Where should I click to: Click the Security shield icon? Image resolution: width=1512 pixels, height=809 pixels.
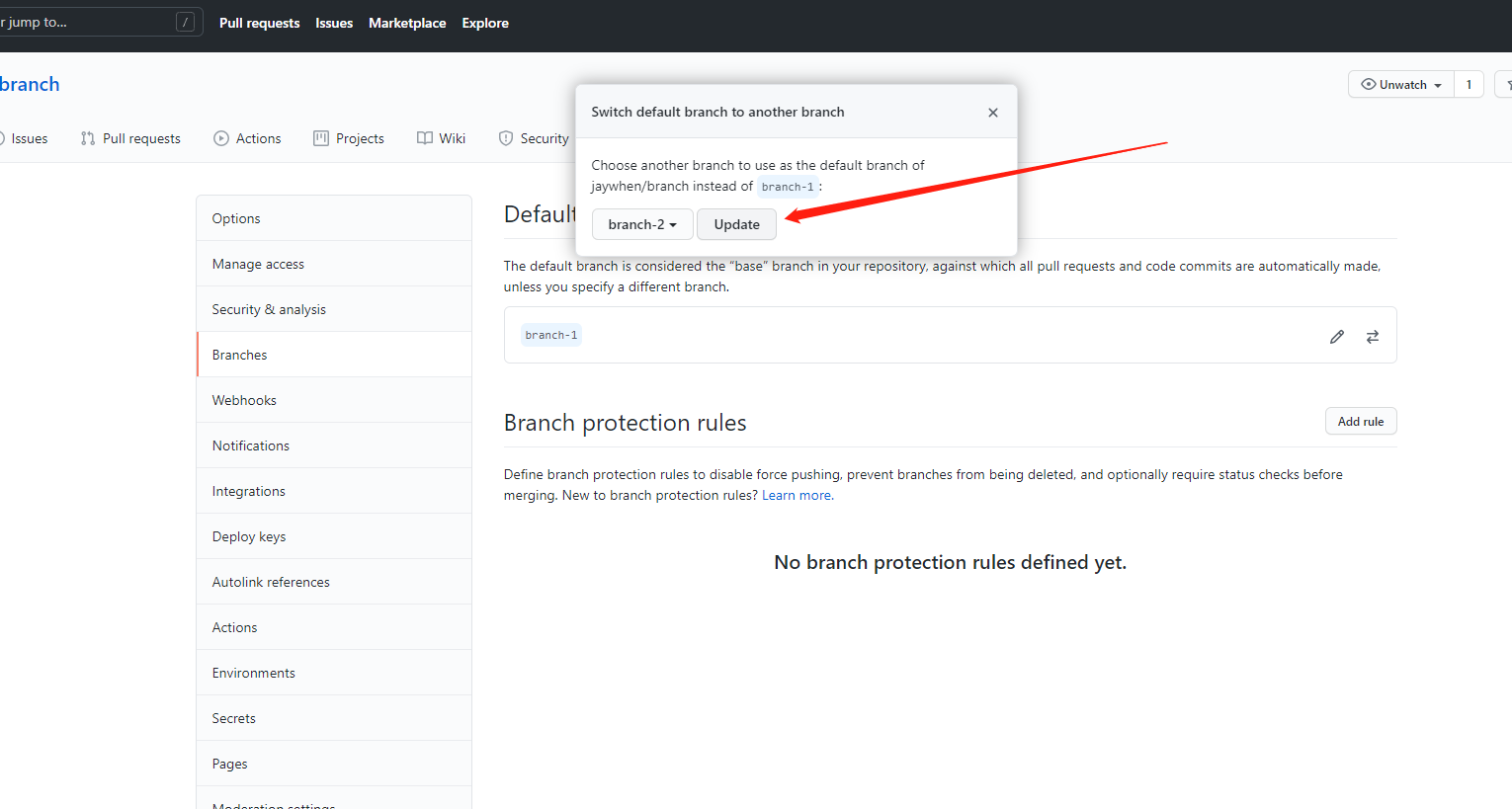click(x=506, y=138)
